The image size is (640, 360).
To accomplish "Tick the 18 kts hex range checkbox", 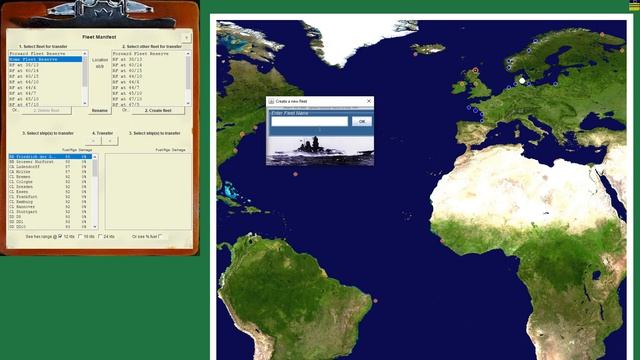I will point(80,236).
